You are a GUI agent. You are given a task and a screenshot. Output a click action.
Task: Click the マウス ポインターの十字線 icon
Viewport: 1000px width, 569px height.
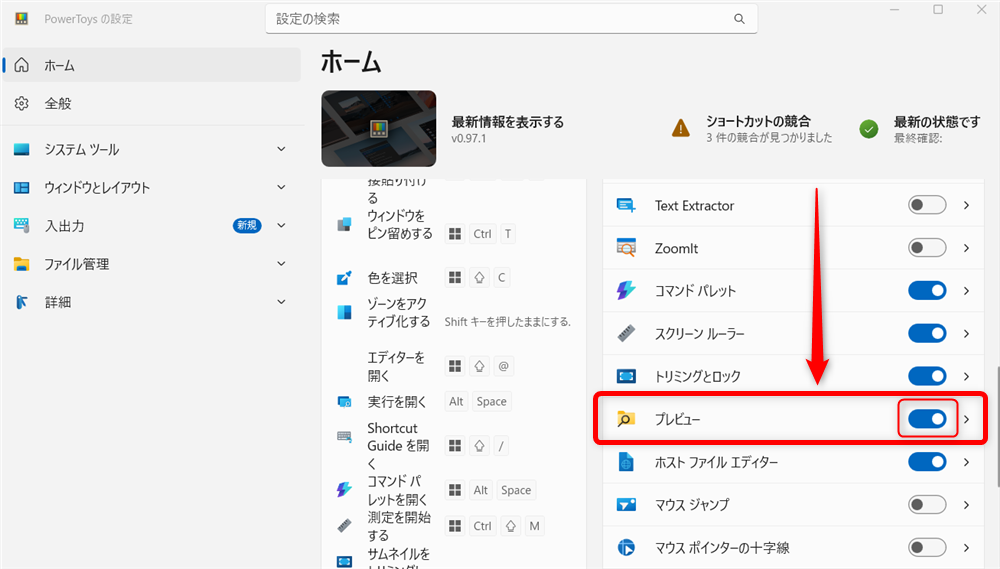click(x=626, y=547)
